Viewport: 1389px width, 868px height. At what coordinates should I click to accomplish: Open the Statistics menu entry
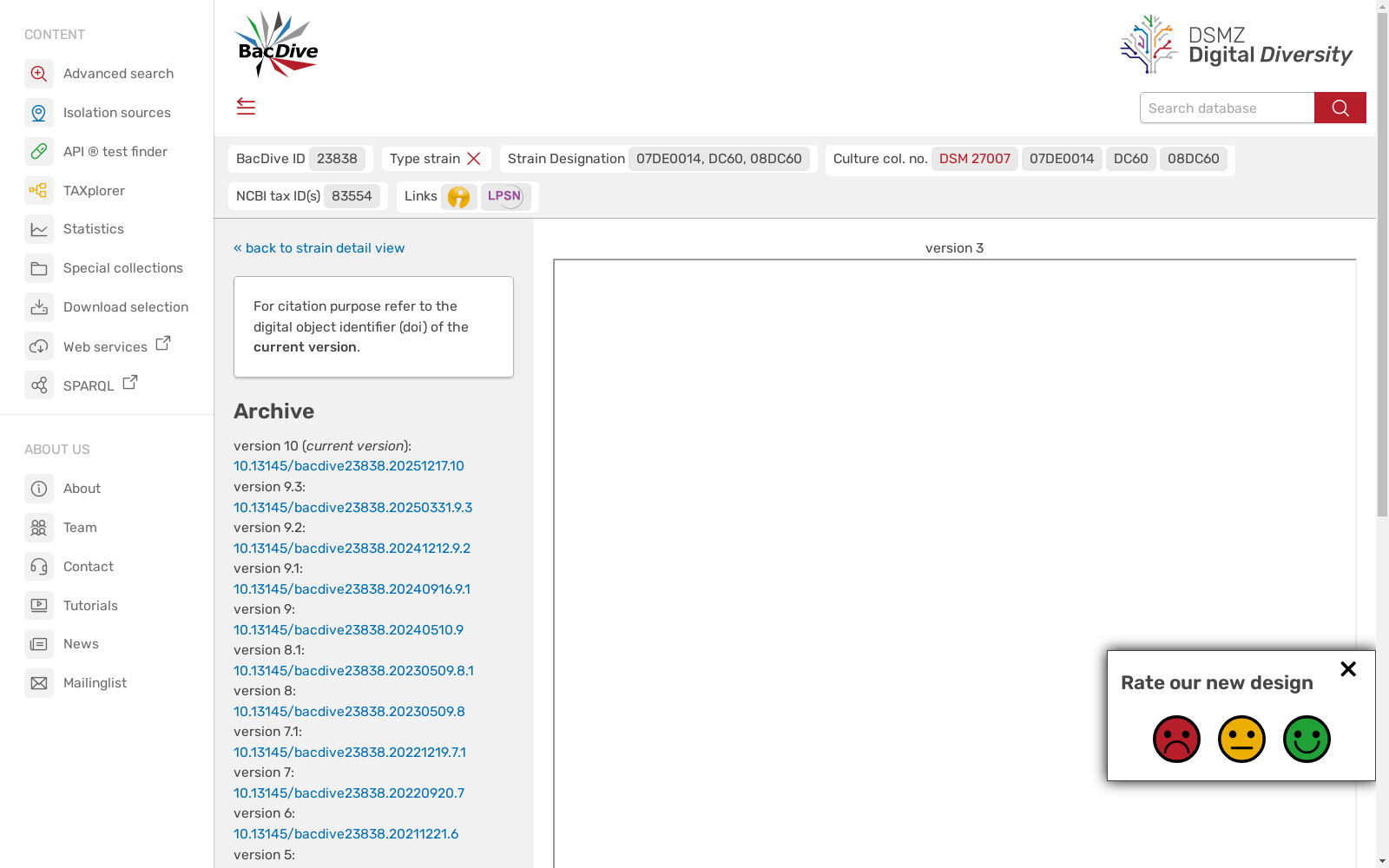[x=94, y=229]
